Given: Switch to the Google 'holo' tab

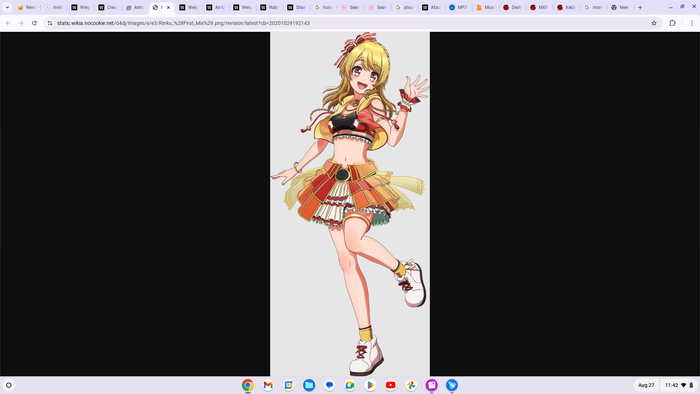Looking at the screenshot, I should coord(324,7).
